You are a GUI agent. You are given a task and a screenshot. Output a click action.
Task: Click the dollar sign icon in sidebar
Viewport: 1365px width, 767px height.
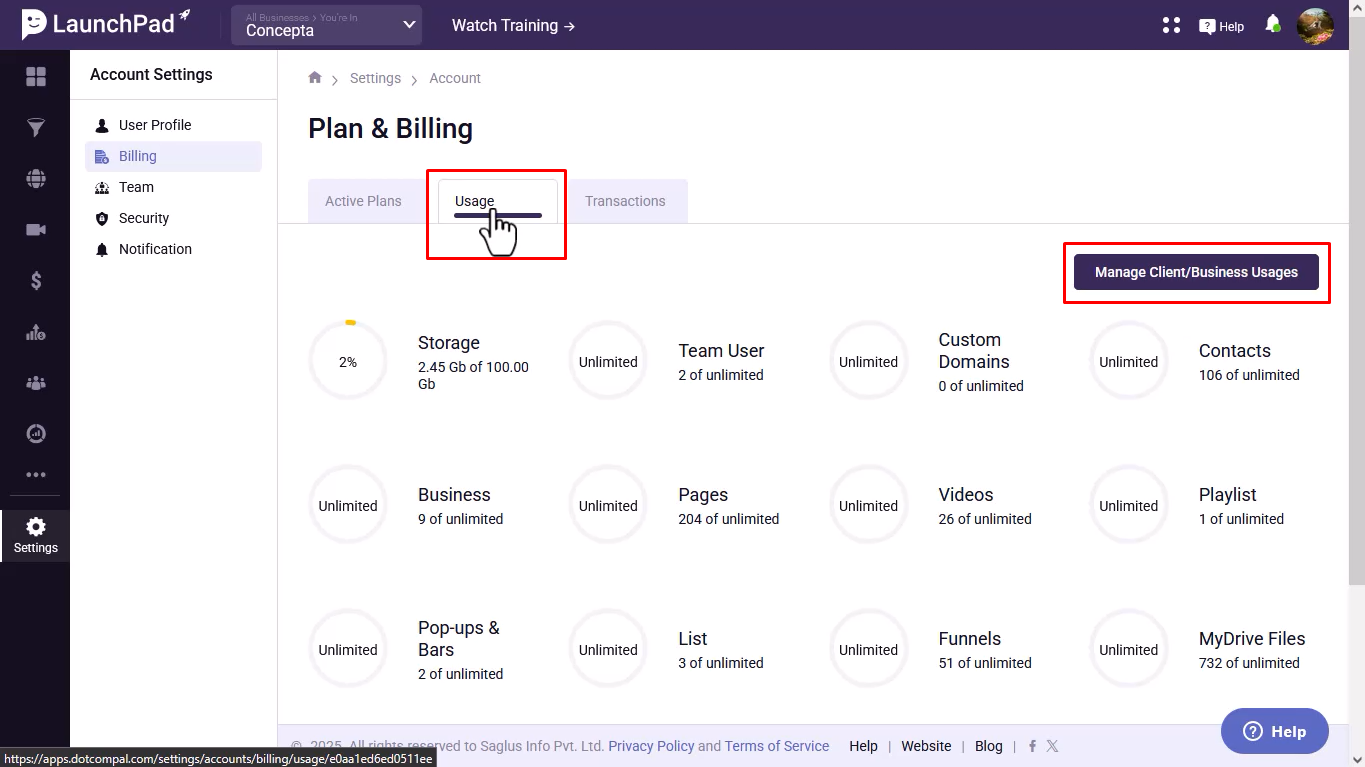(36, 281)
